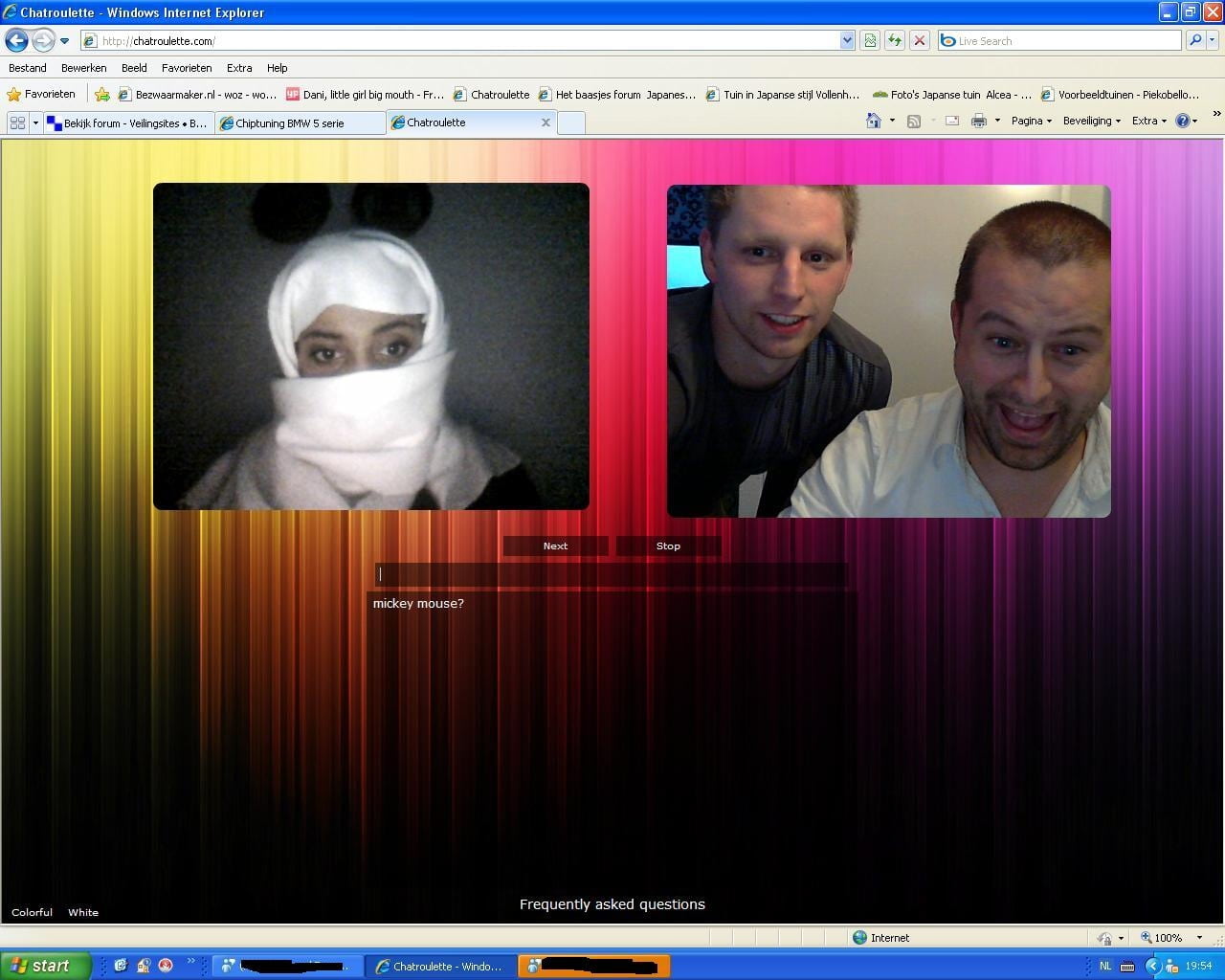1225x980 pixels.
Task: Open 'Voorbeeldtuinen - Piekobello' favorite
Action: click(x=1121, y=94)
